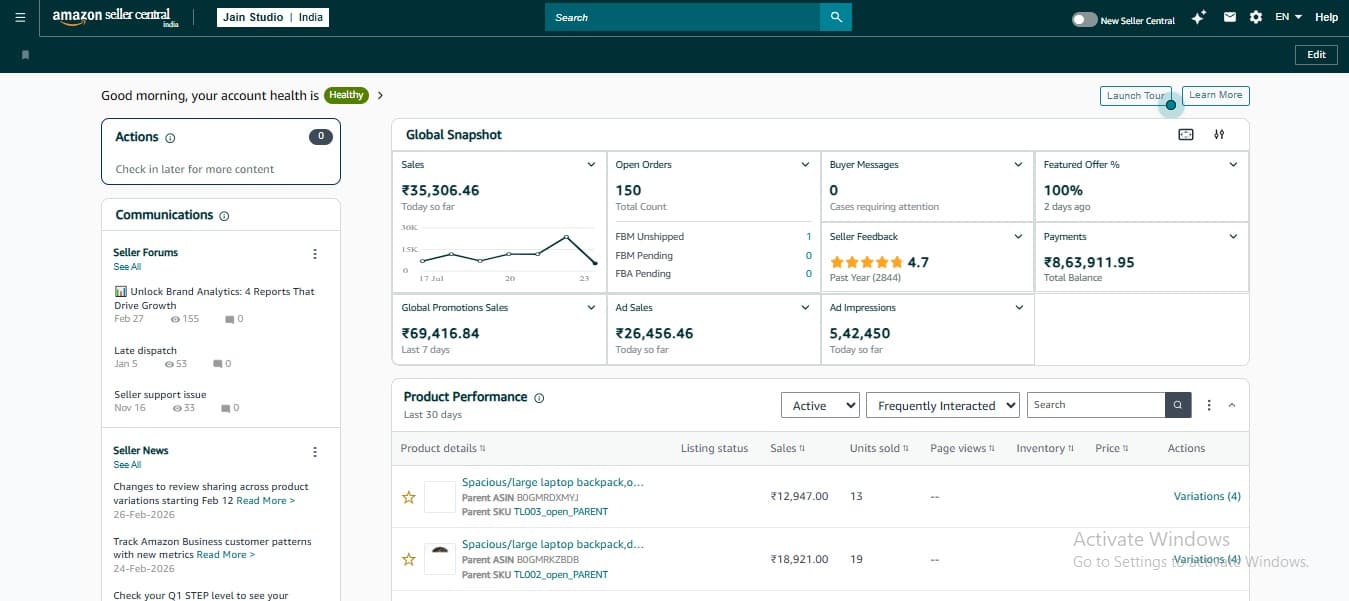Open Unlock Brand Analytics forum post
Image resolution: width=1349 pixels, height=601 pixels.
[x=215, y=298]
